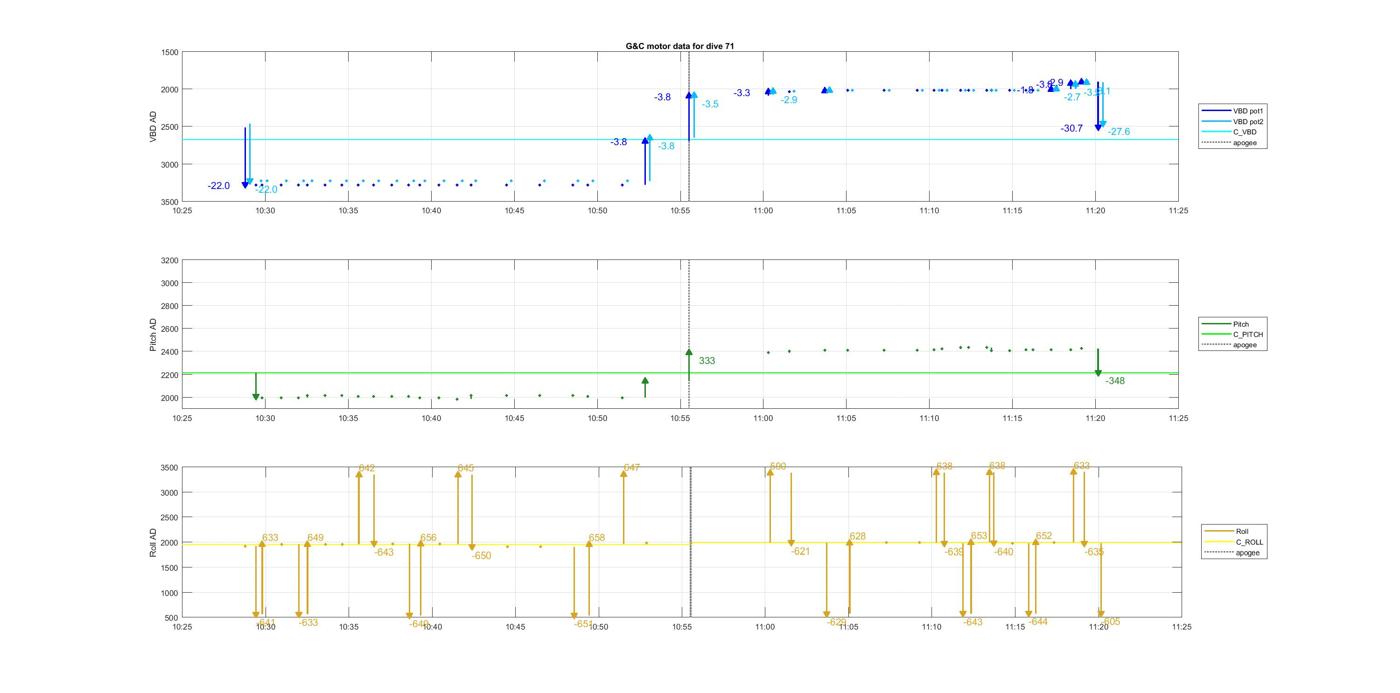
Task: Click the '11:00' x-tick under the Pitch plot
Action: pyautogui.click(x=763, y=419)
